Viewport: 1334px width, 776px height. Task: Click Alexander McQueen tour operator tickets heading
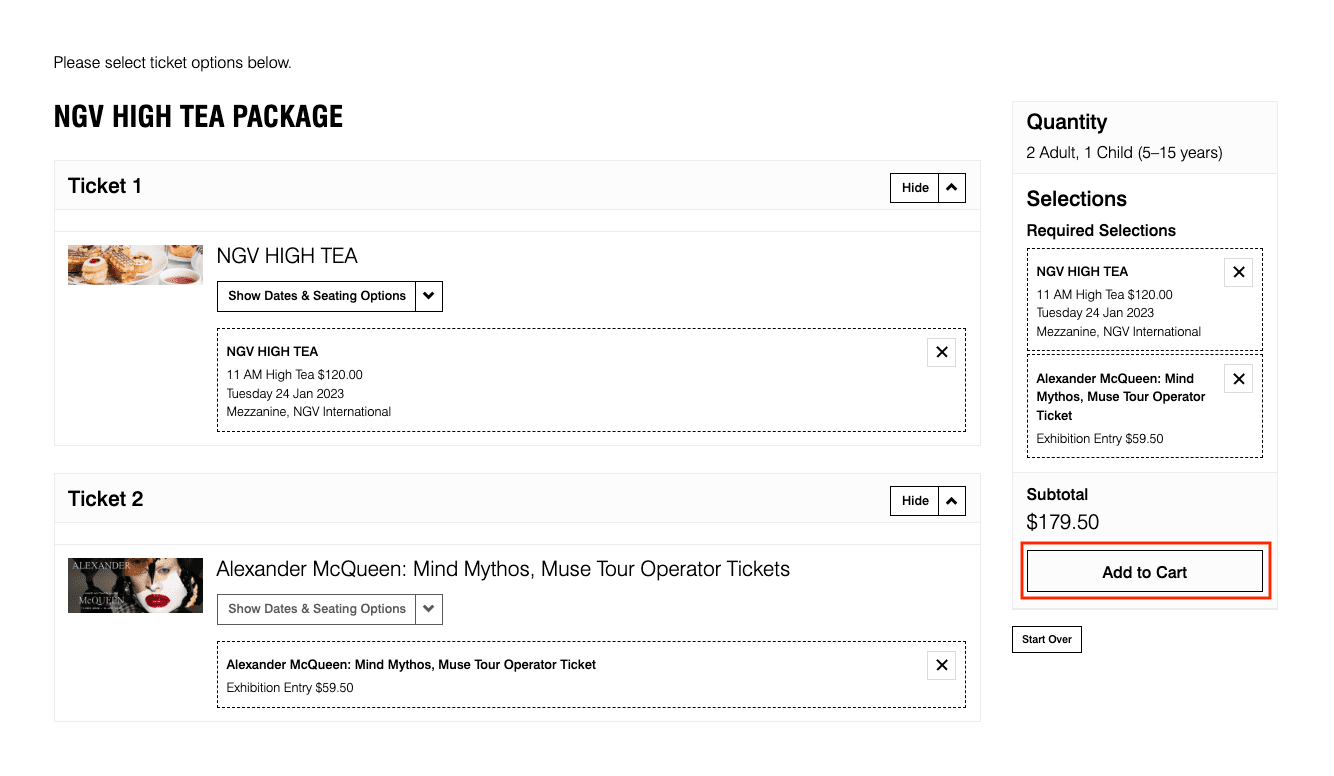503,569
